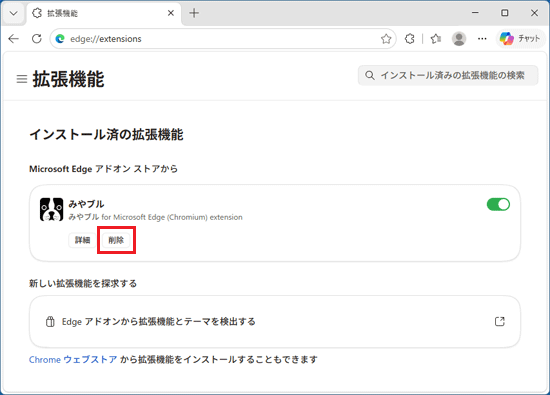Screen dimensions: 550x395
Task: Click the shopping bag icon in add-ons row
Action: click(50, 321)
